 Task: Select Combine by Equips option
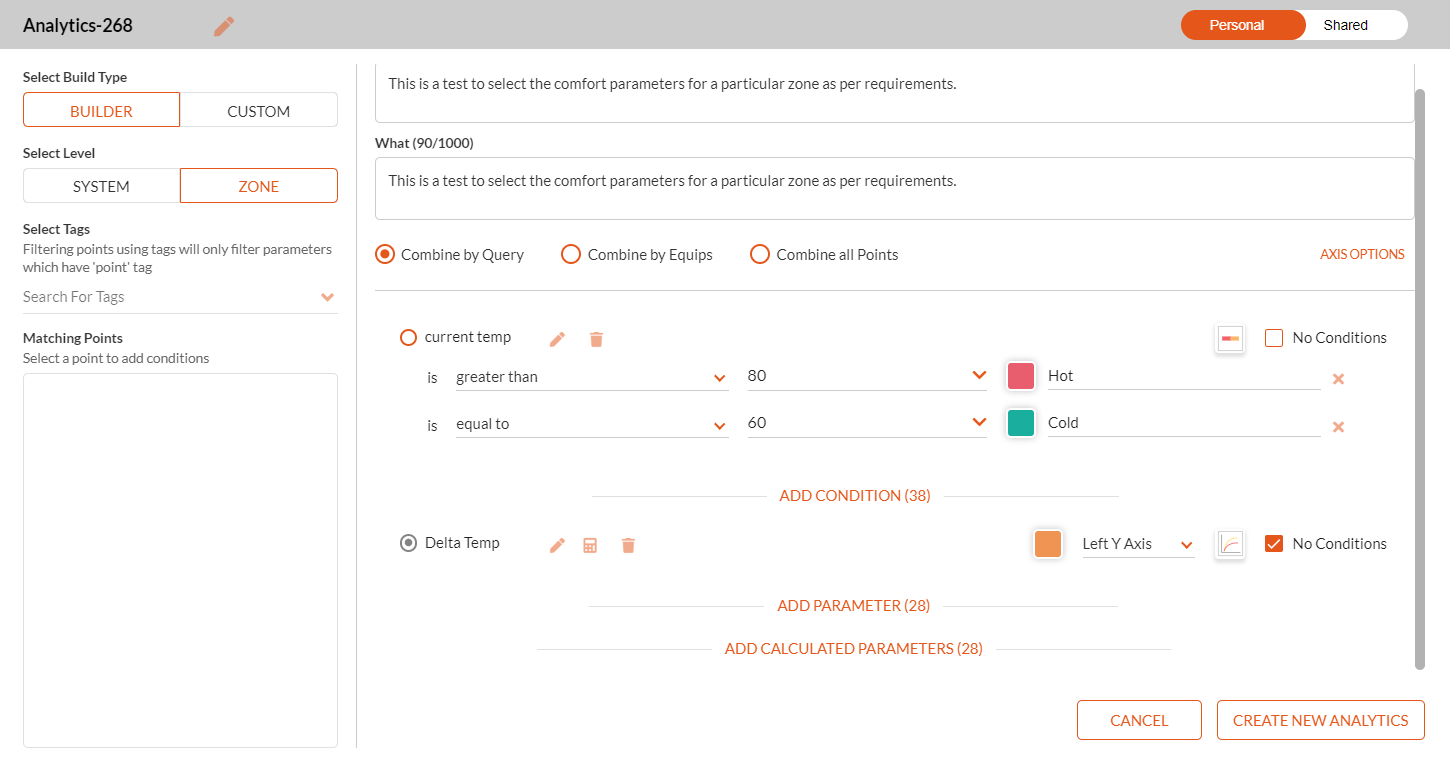coord(571,254)
